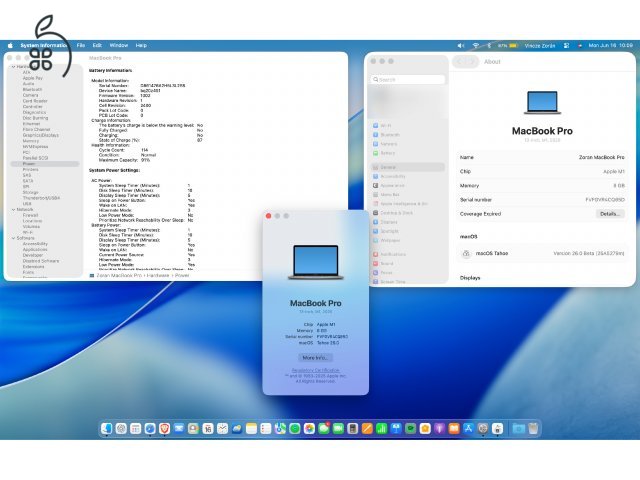This screenshot has width=640, height=480.
Task: Select Battery in System Settings sidebar
Action: tap(408, 153)
